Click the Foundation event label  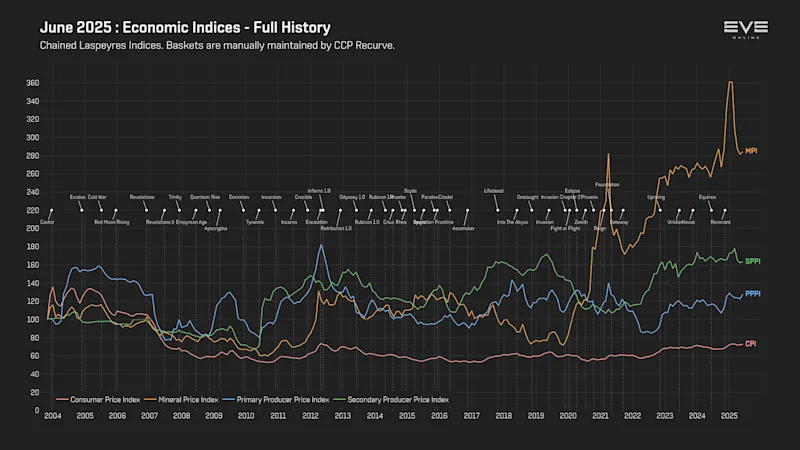click(x=607, y=185)
